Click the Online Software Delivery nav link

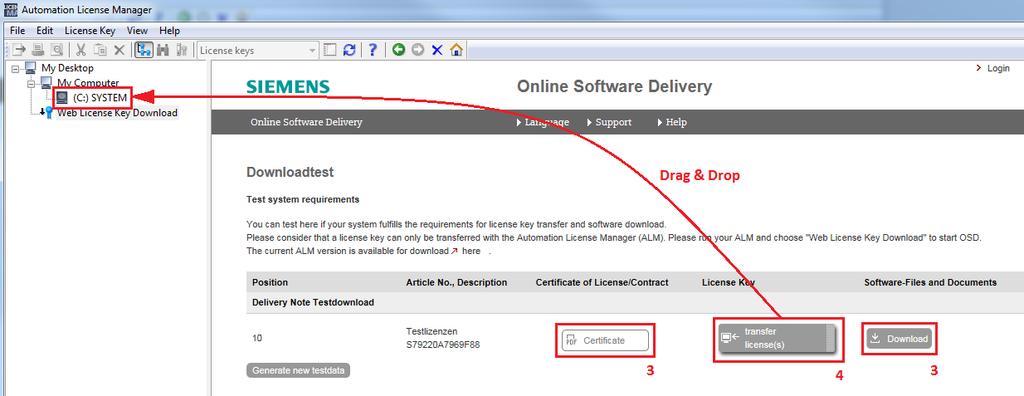[x=306, y=122]
